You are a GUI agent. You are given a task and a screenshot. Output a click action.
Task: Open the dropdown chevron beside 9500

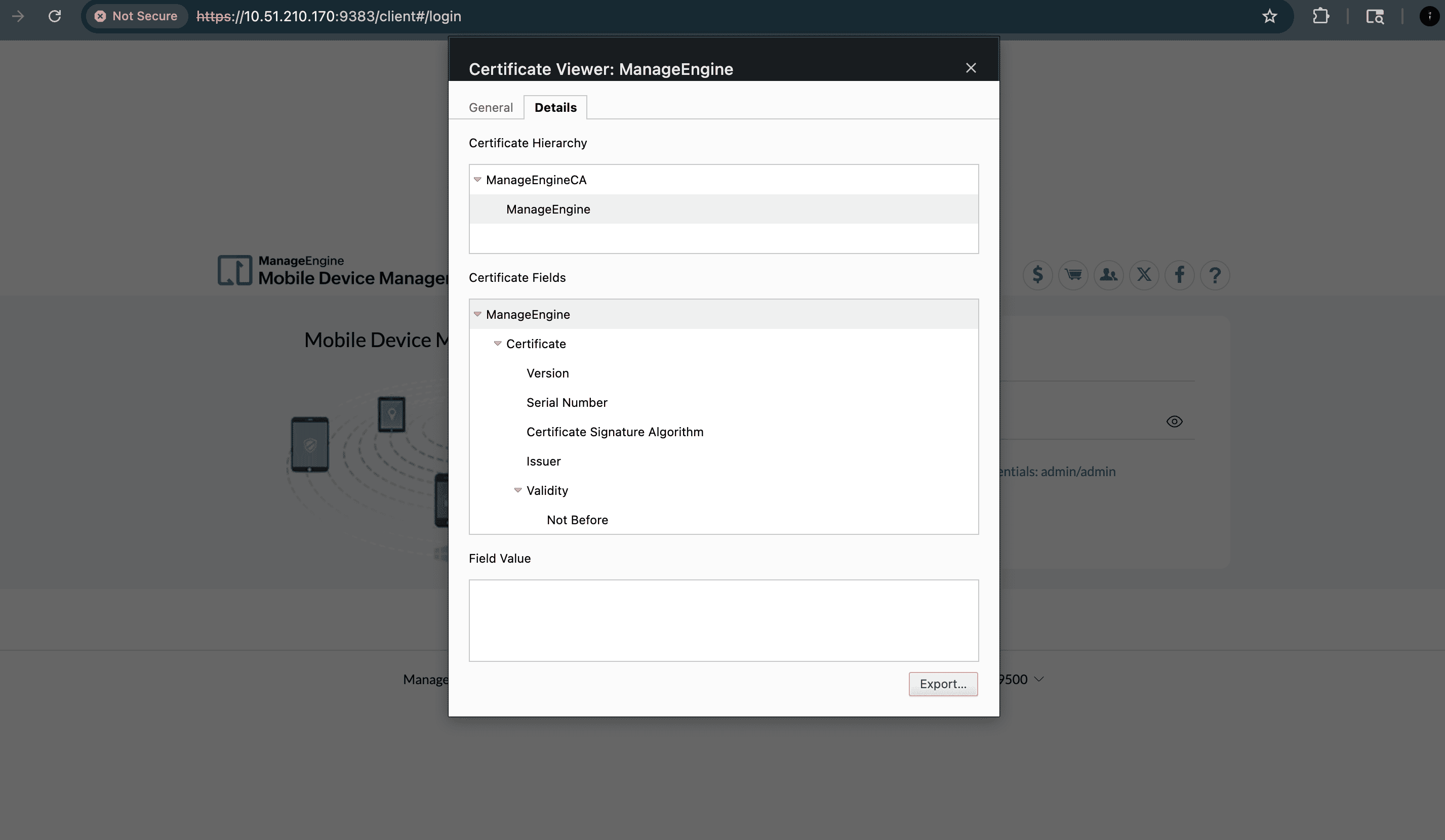tap(1039, 680)
